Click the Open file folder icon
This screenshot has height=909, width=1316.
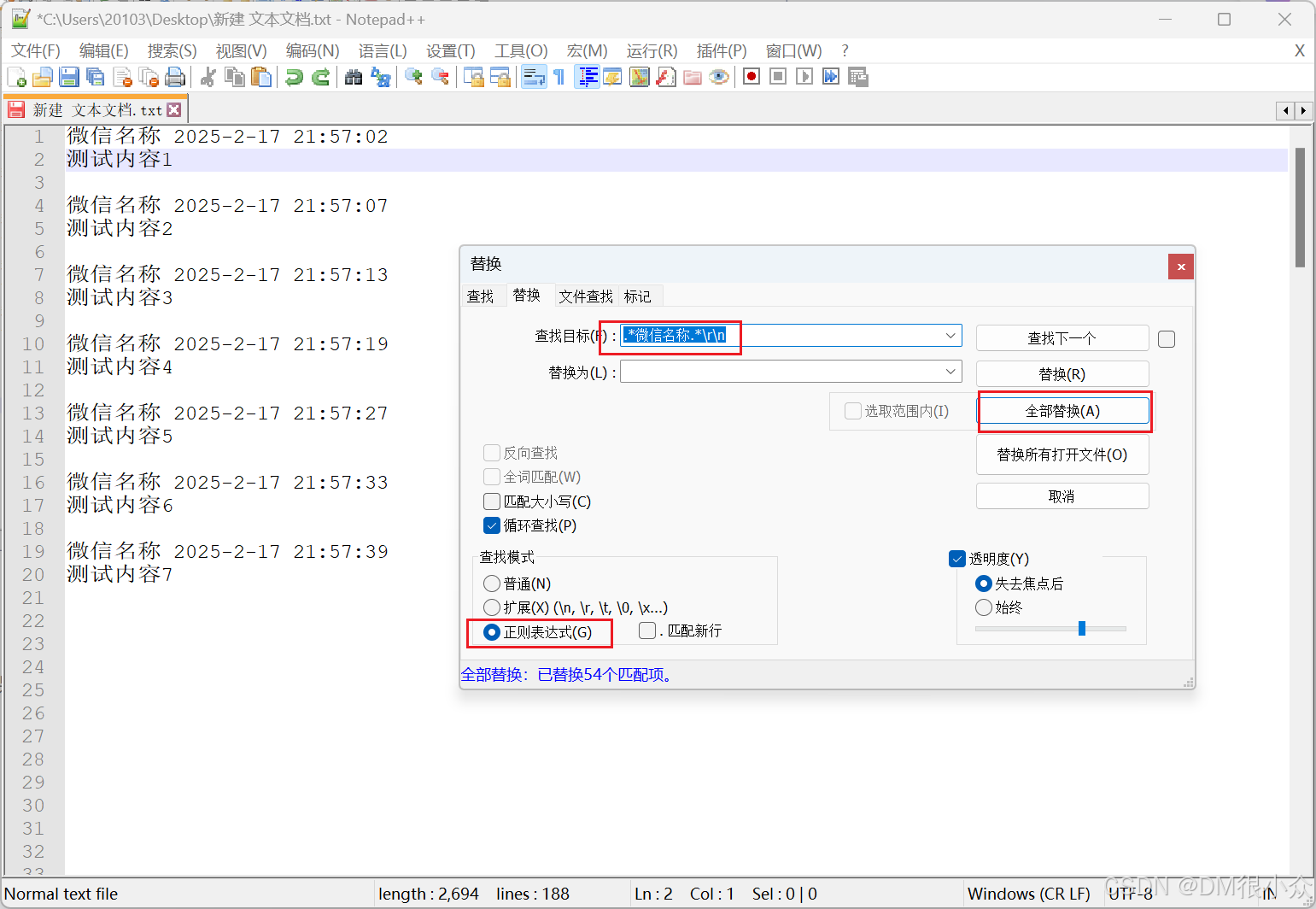43,77
